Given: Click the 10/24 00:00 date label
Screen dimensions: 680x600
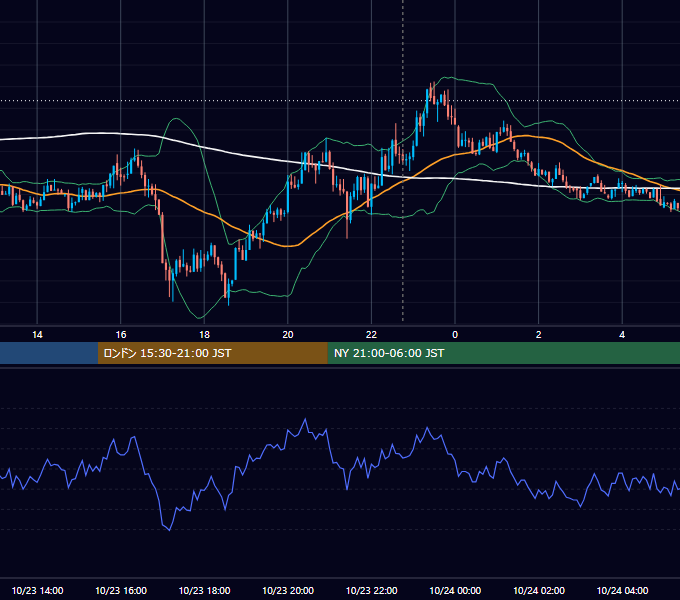Looking at the screenshot, I should (x=455, y=590).
